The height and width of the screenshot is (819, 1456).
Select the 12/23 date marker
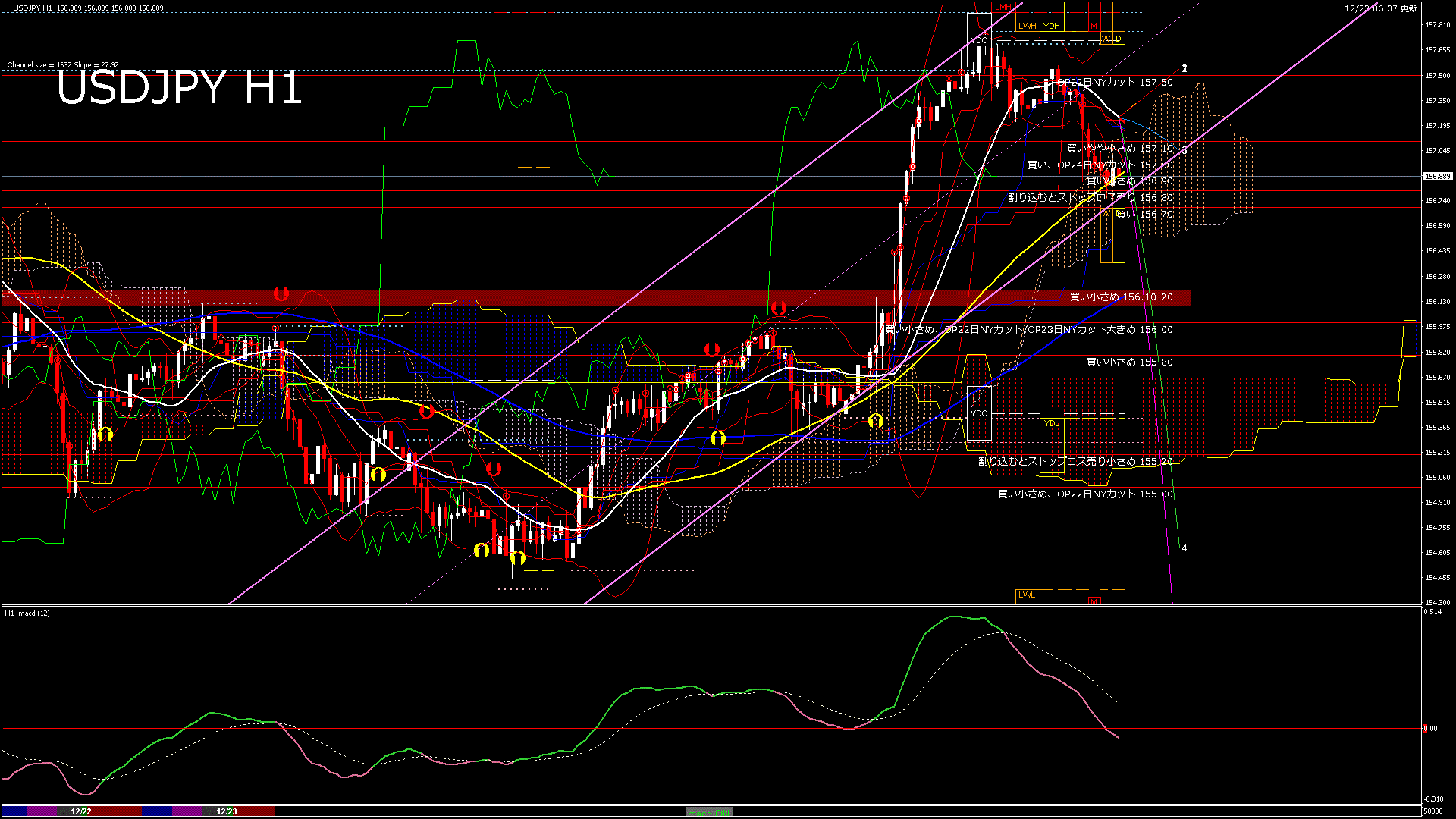(227, 811)
